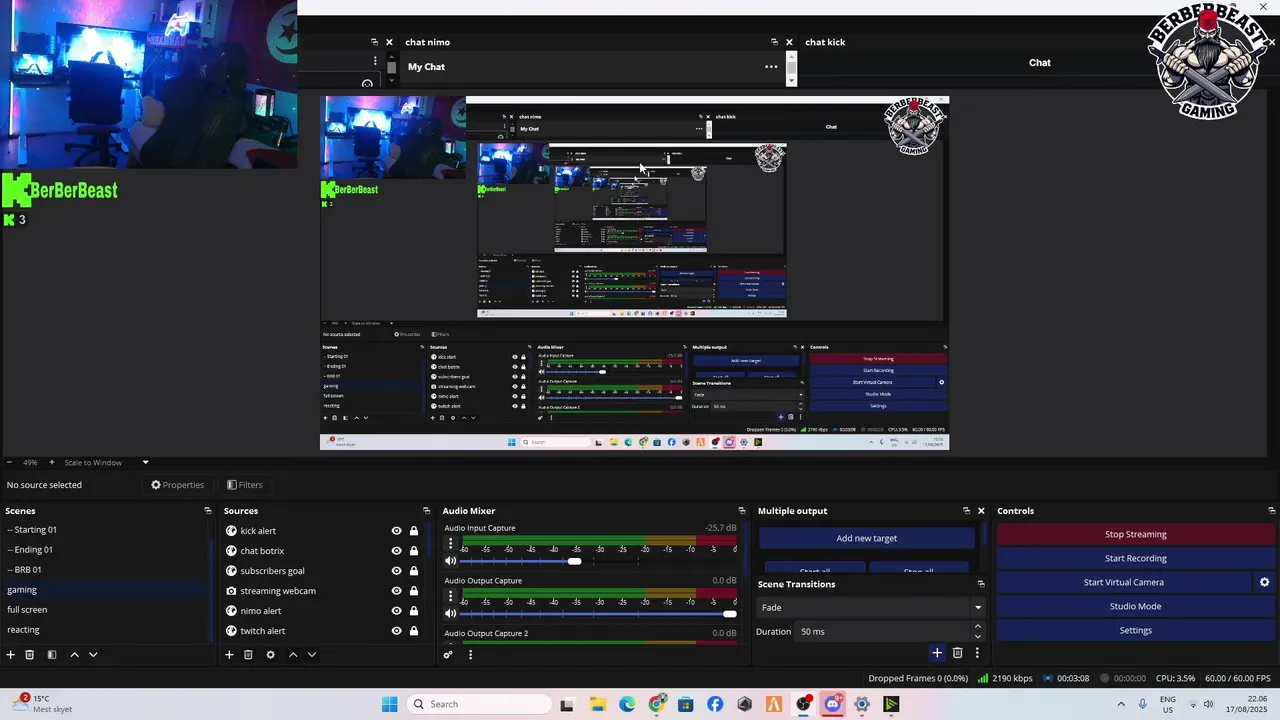Move scene down arrow in Scenes toolbar
Screen dimensions: 1280x720
tap(93, 654)
